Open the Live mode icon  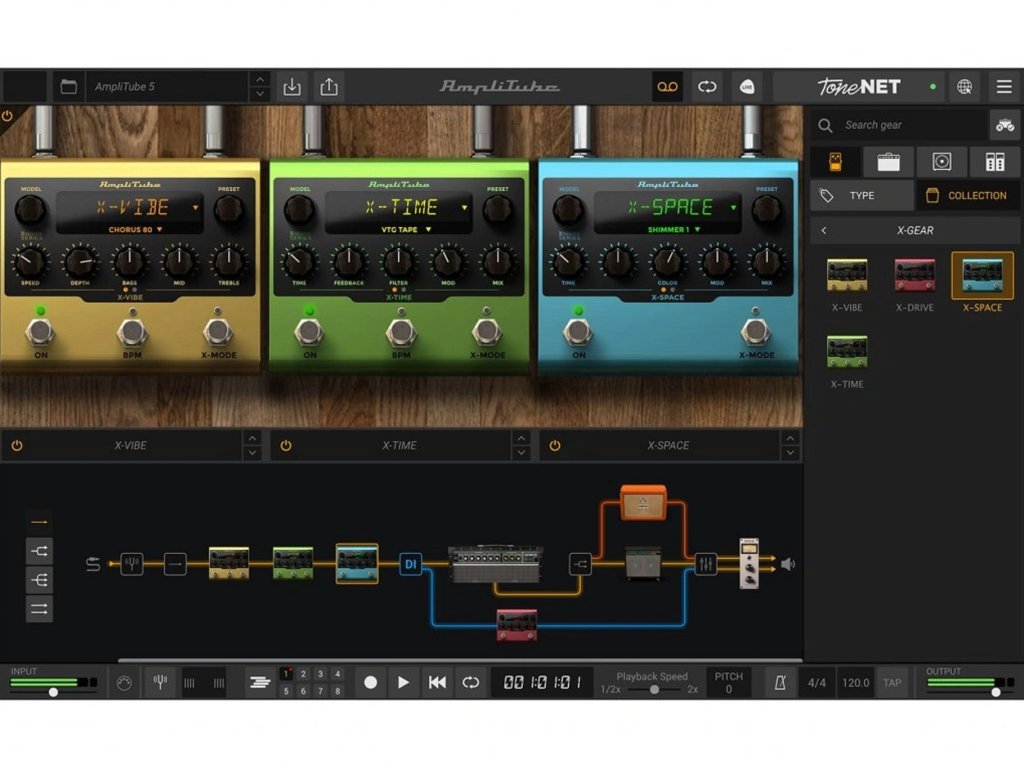747,86
